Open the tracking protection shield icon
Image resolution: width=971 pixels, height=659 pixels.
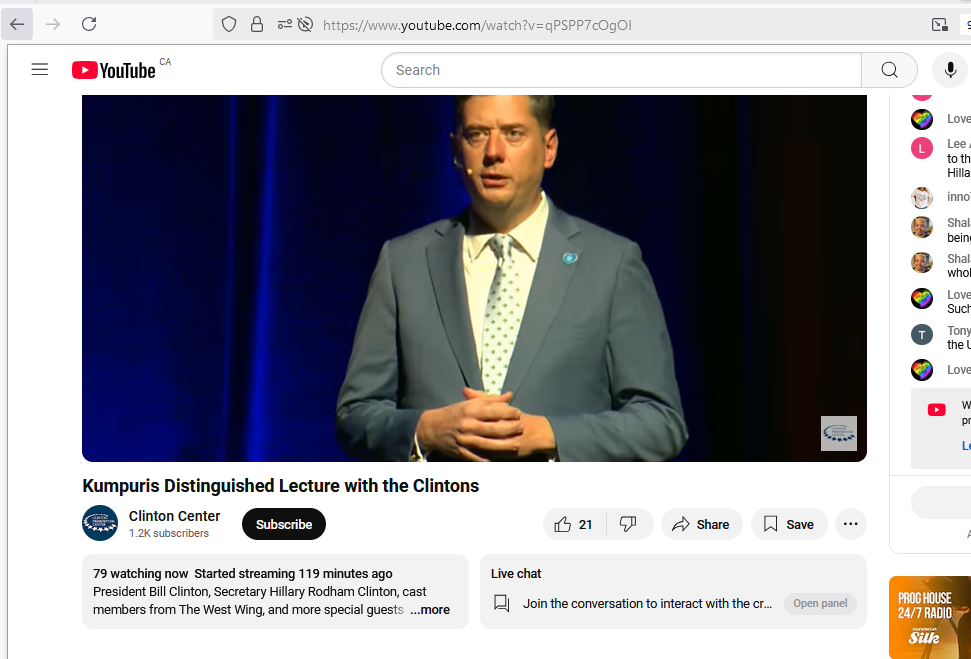tap(229, 25)
